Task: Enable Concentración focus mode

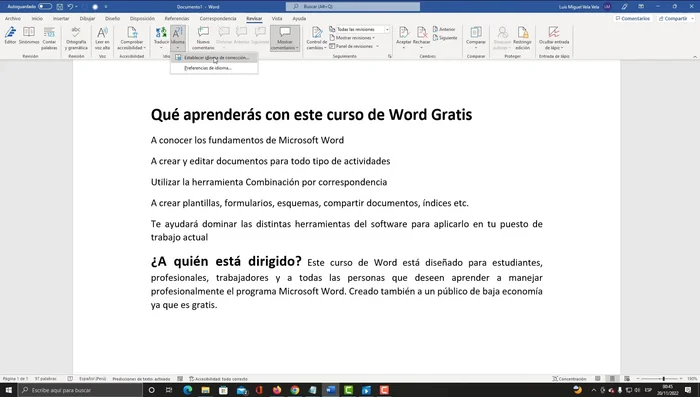Action: 569,379
